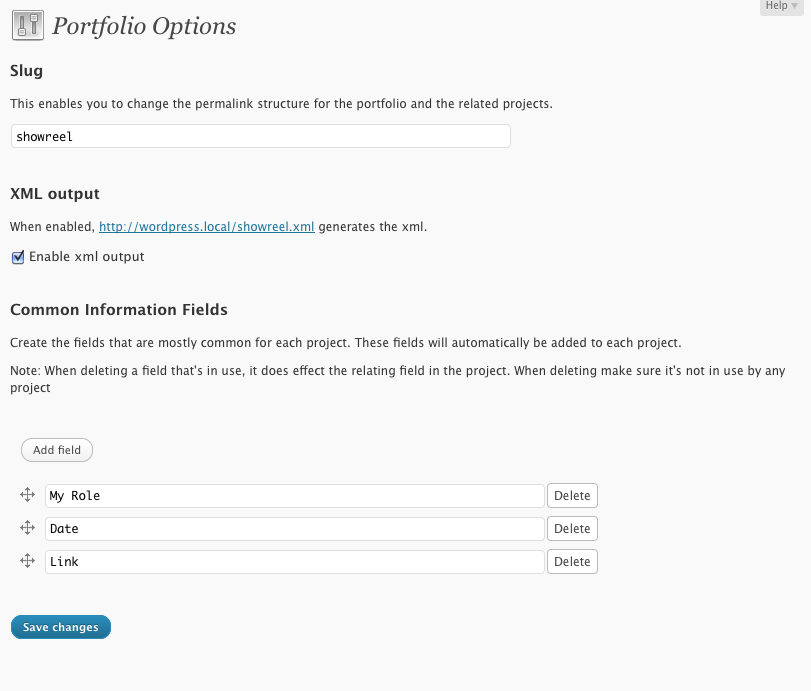Click the move icon next to Date field
Viewport: 811px width, 691px height.
coord(27,528)
